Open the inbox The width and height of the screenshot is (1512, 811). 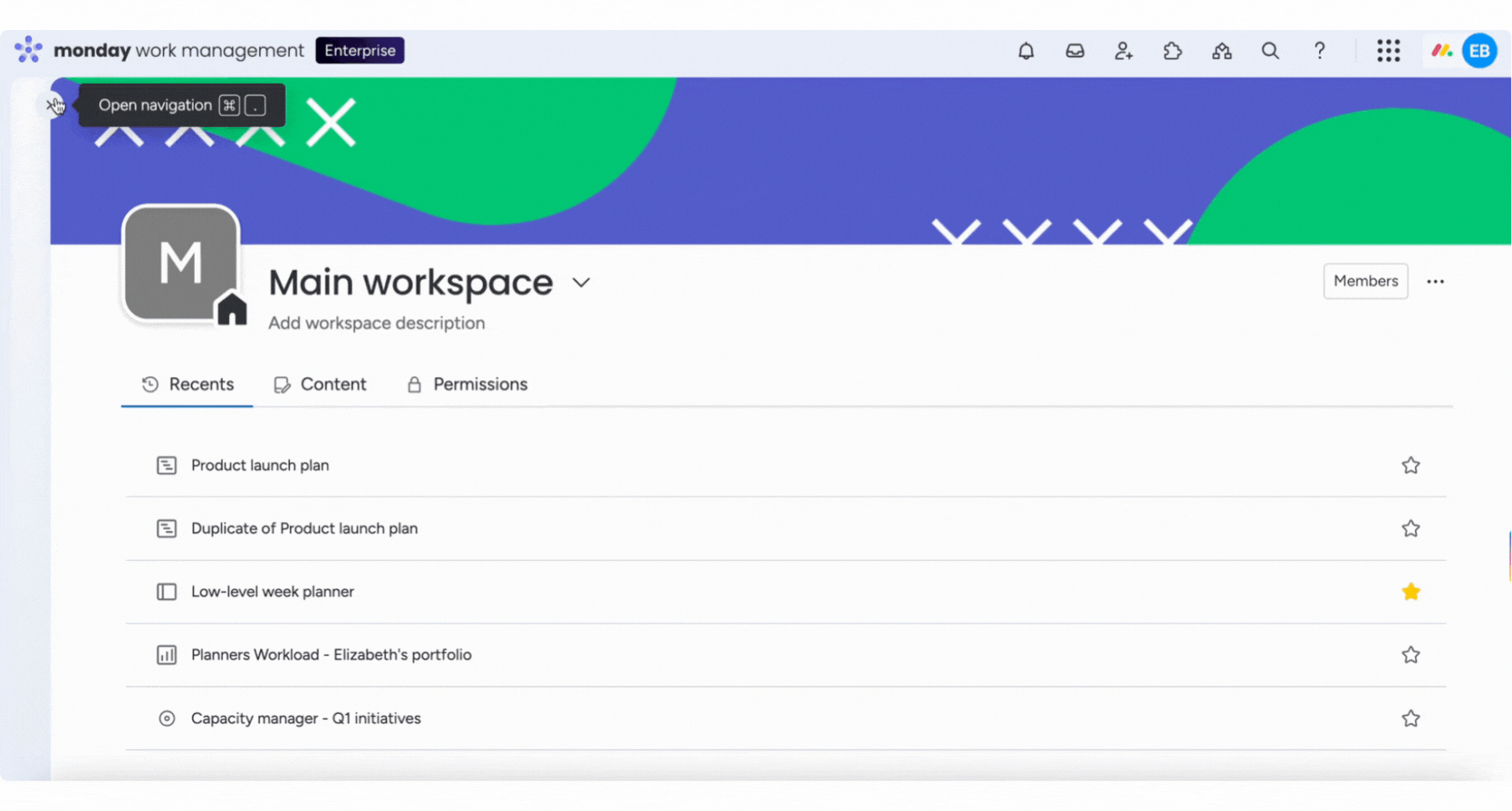[1075, 50]
